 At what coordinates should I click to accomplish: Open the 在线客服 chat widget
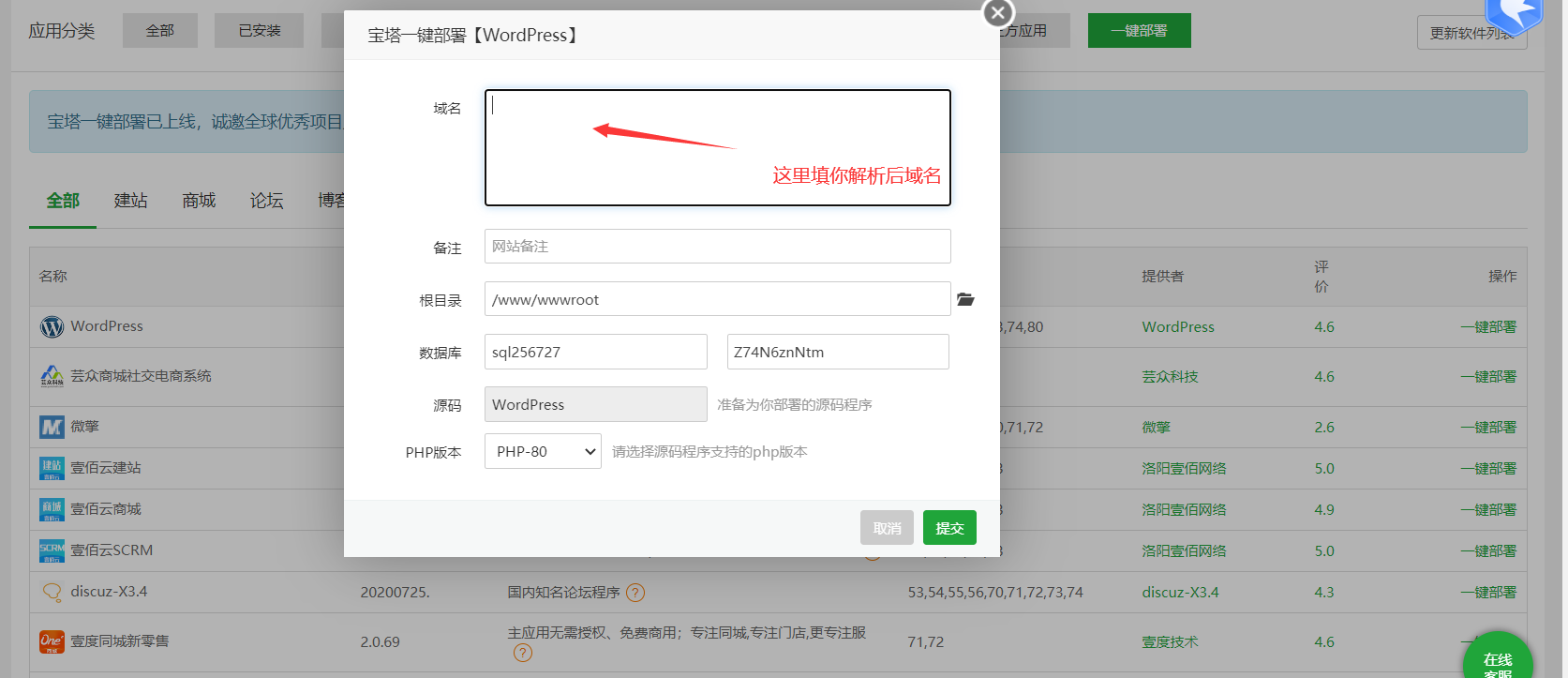pyautogui.click(x=1498, y=655)
